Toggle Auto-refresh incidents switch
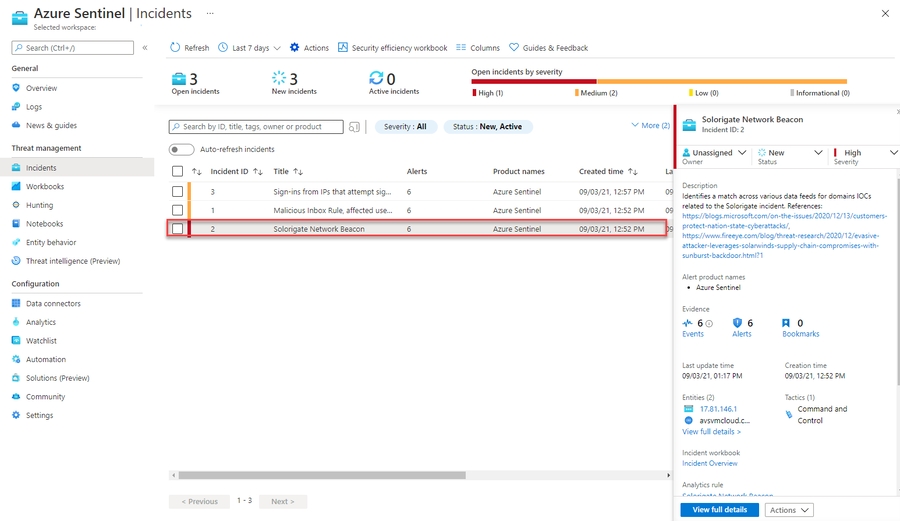The image size is (900, 521). (181, 149)
